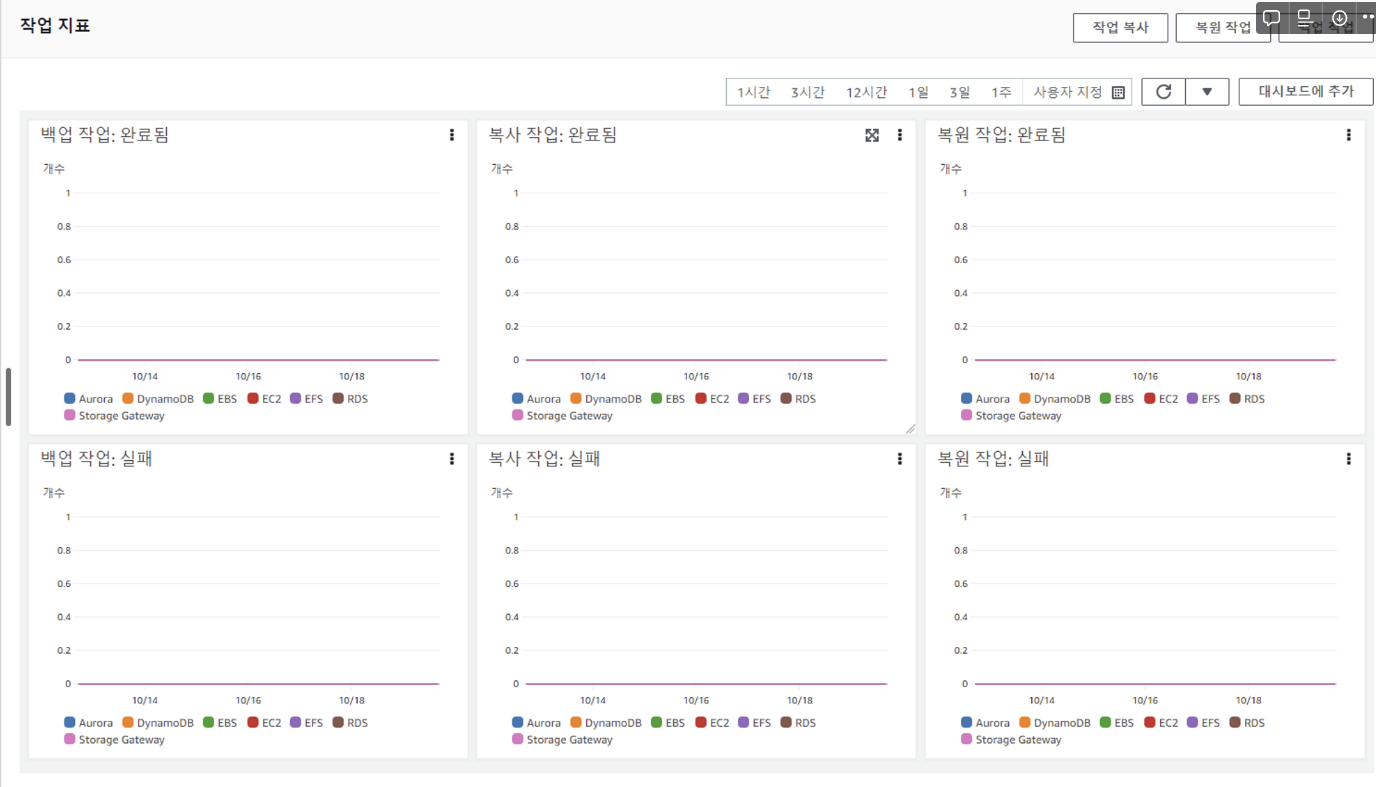Viewport: 1376px width, 787px height.
Task: Click the refresh icon button
Action: [1163, 92]
